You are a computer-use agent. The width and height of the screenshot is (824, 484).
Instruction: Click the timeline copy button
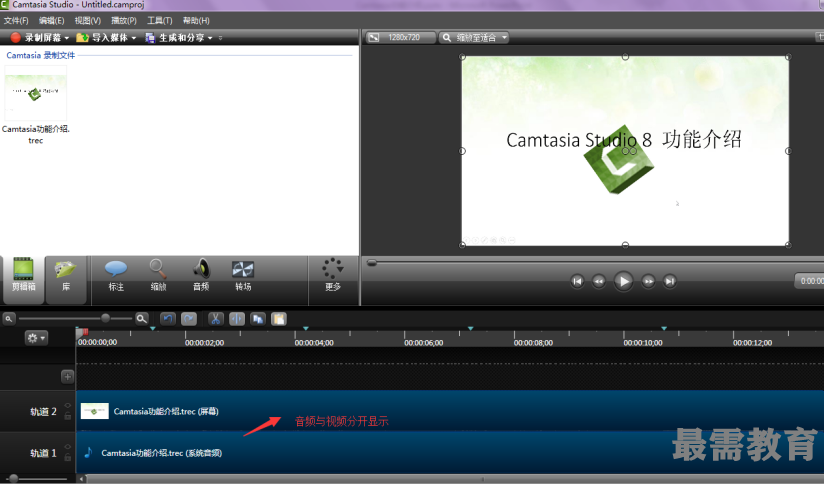pos(258,319)
